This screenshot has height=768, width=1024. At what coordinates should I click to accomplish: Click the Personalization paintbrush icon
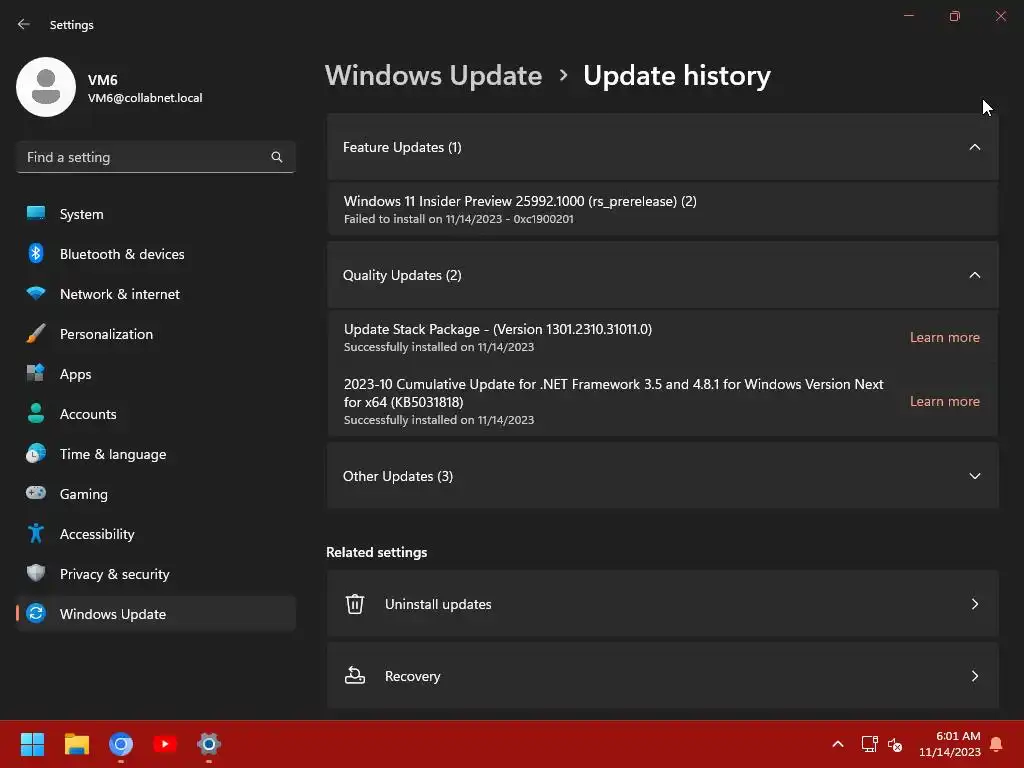pos(36,334)
